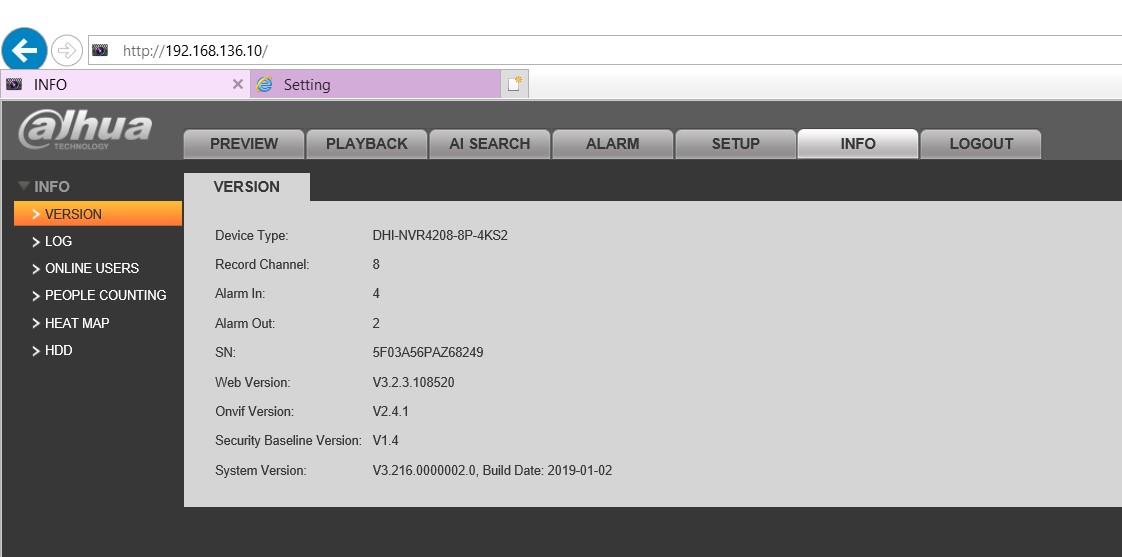Show ONLINE USERS in the sidebar
The width and height of the screenshot is (1122, 557).
point(91,268)
